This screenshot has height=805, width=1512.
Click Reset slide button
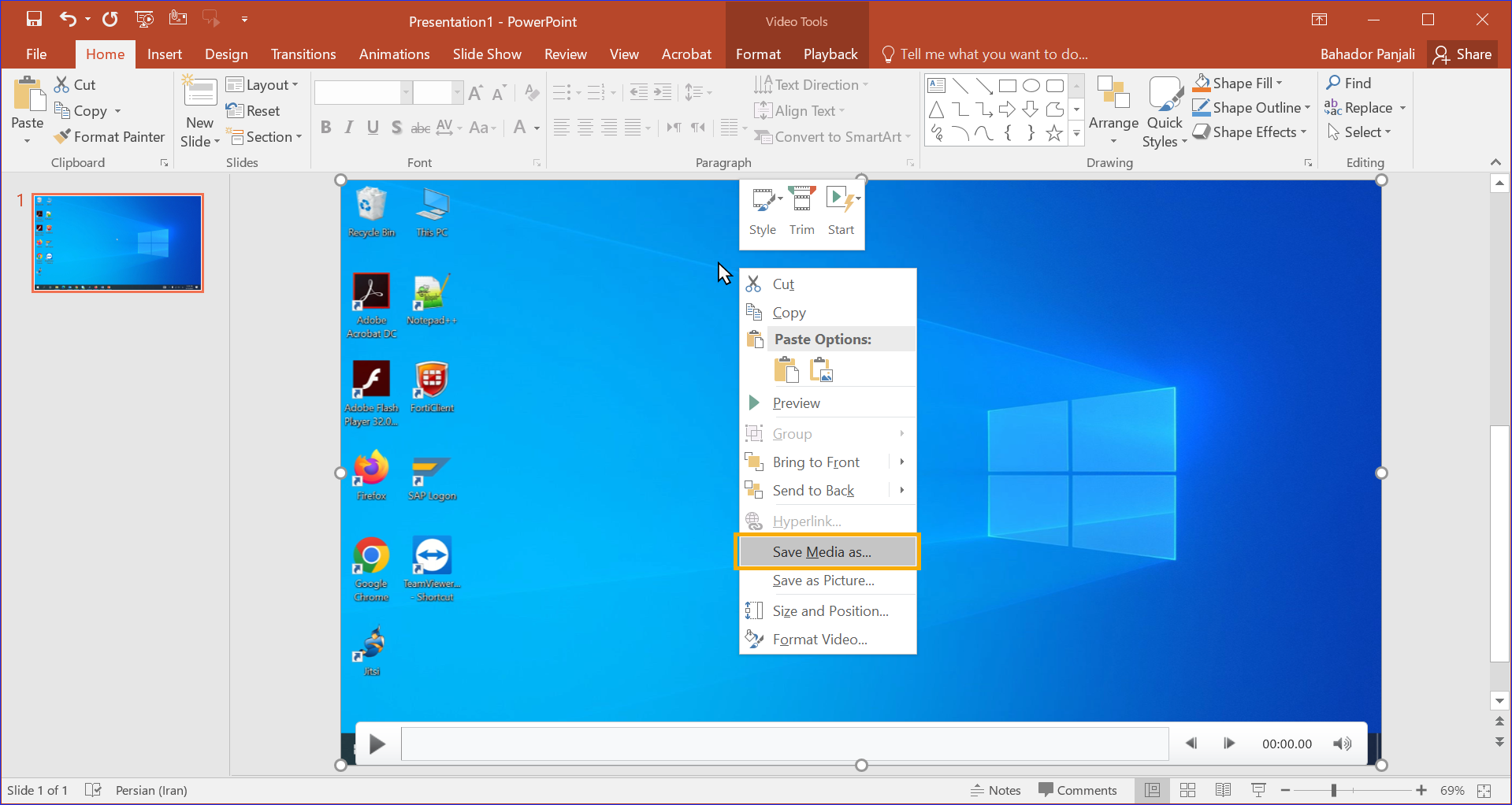[x=253, y=111]
